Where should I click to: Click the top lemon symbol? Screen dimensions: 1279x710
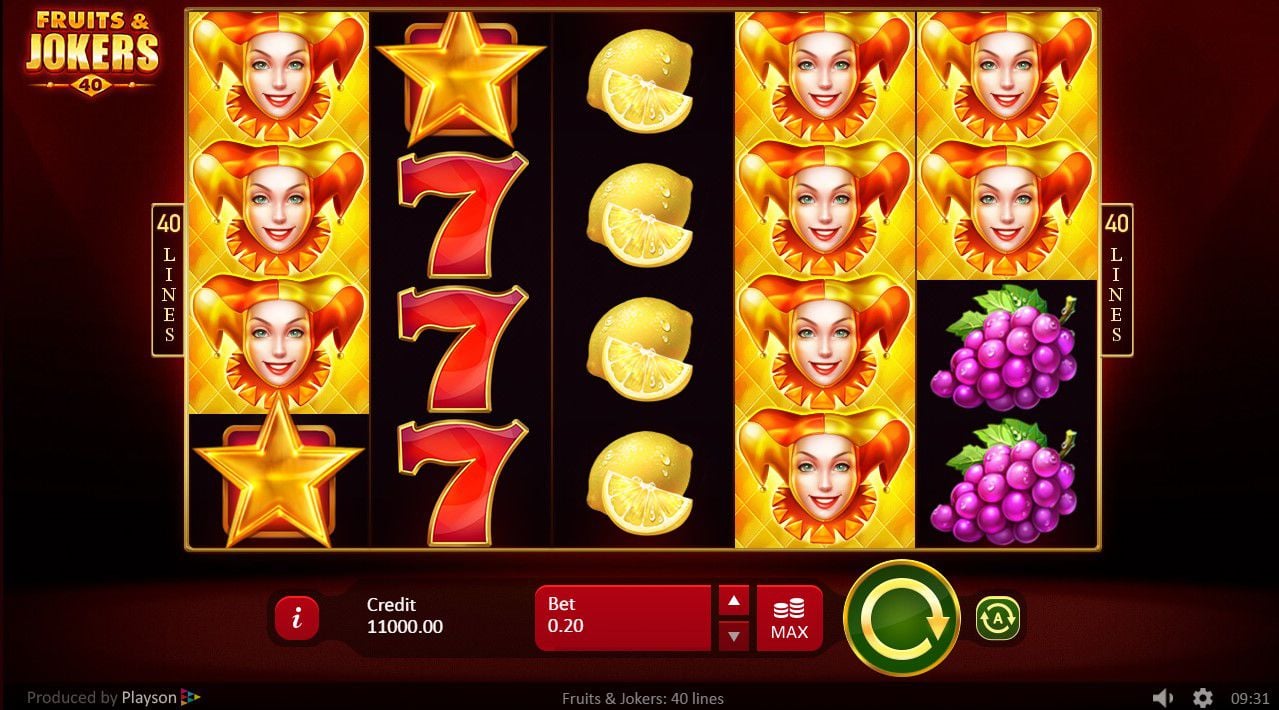640,82
